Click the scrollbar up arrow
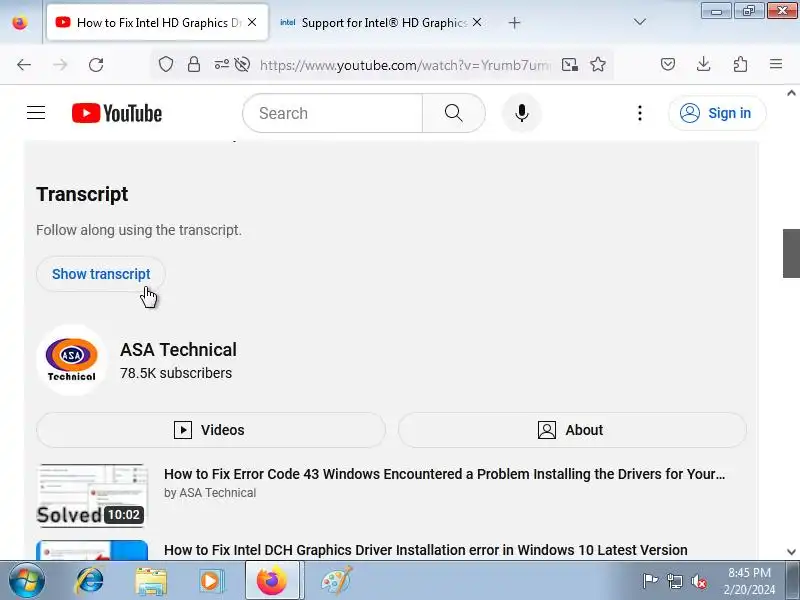 [791, 93]
